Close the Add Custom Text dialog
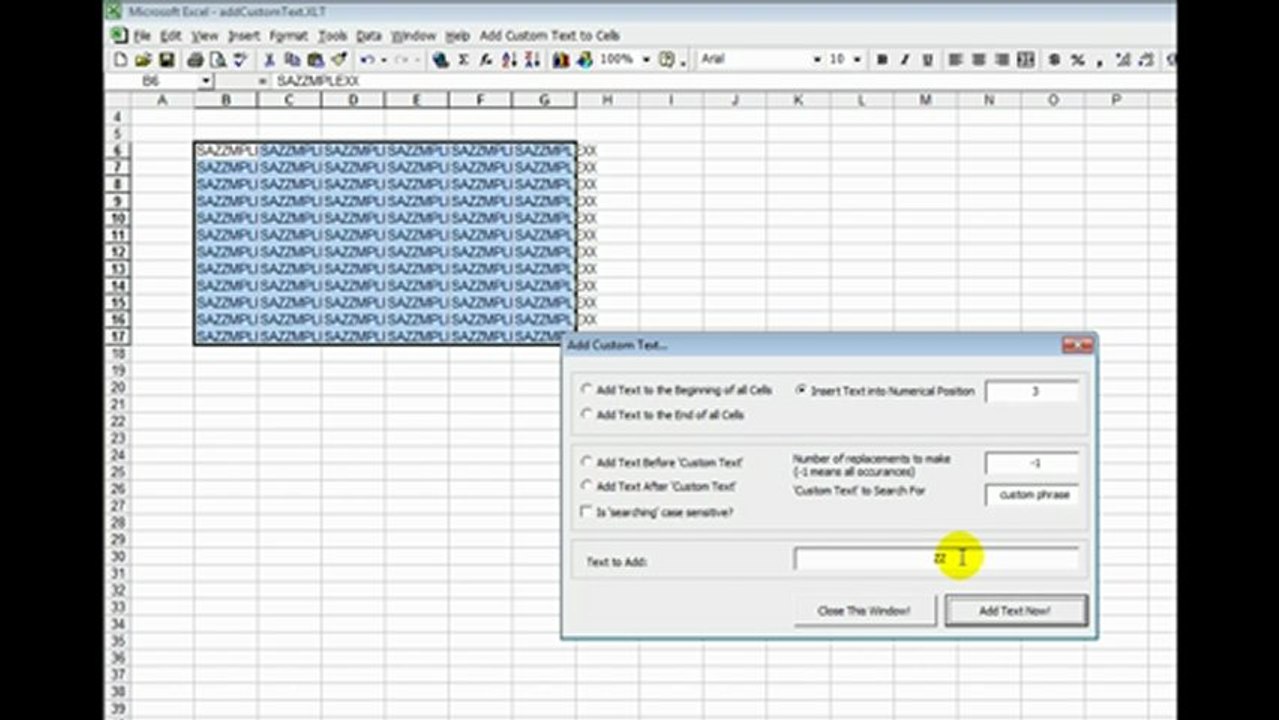Viewport: 1279px width, 720px height. pyautogui.click(x=1077, y=345)
